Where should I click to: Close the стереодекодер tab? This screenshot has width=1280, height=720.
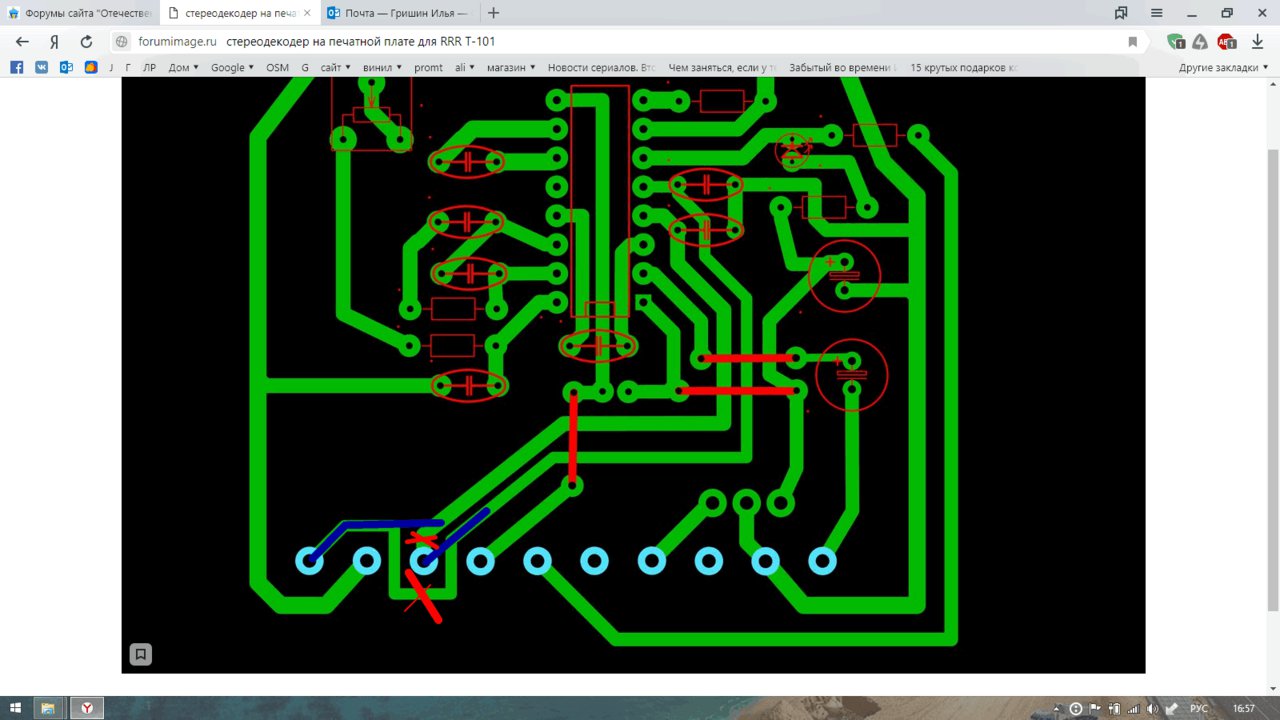click(x=307, y=13)
